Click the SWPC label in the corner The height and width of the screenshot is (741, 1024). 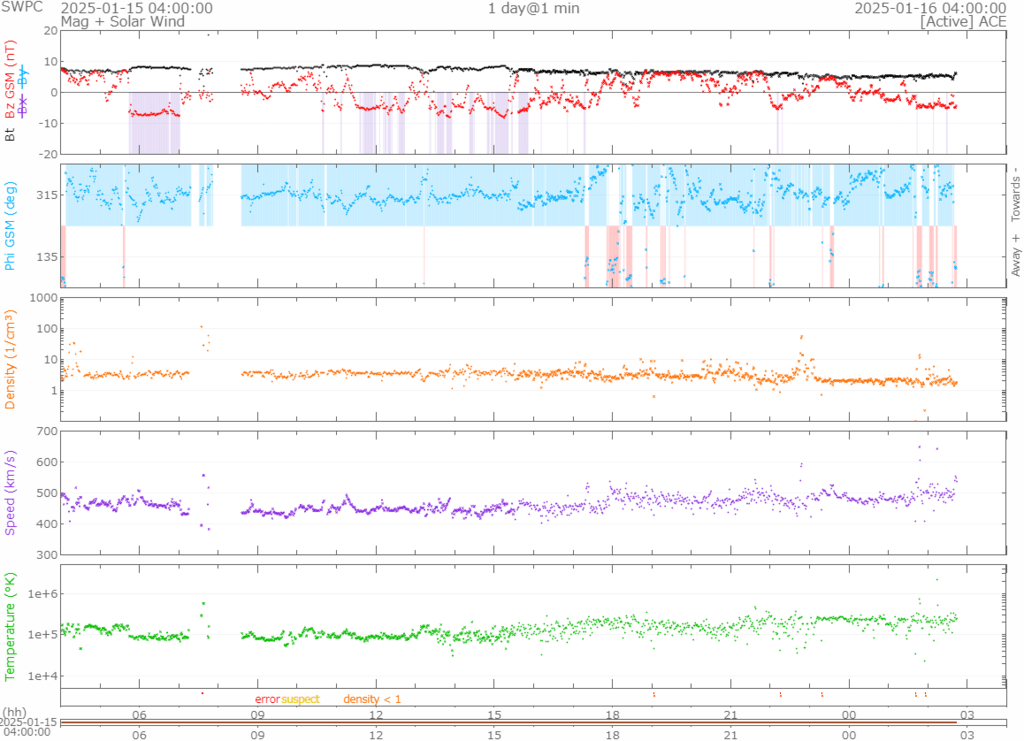pyautogui.click(x=20, y=8)
